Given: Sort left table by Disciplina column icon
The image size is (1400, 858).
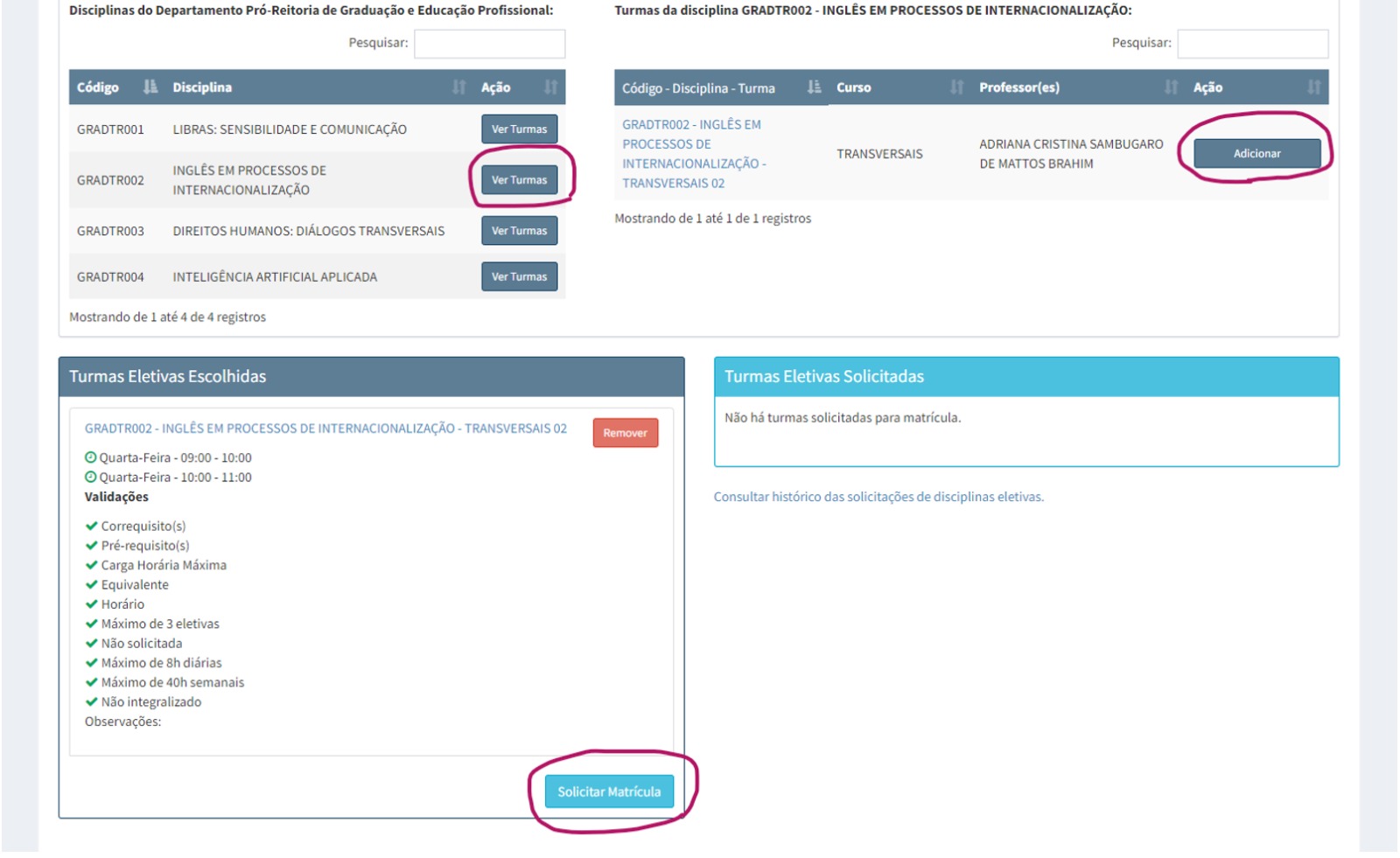Looking at the screenshot, I should pos(458,87).
